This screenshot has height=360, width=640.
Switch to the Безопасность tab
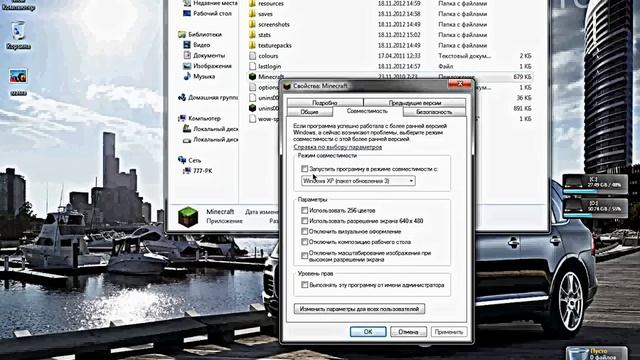coord(434,112)
